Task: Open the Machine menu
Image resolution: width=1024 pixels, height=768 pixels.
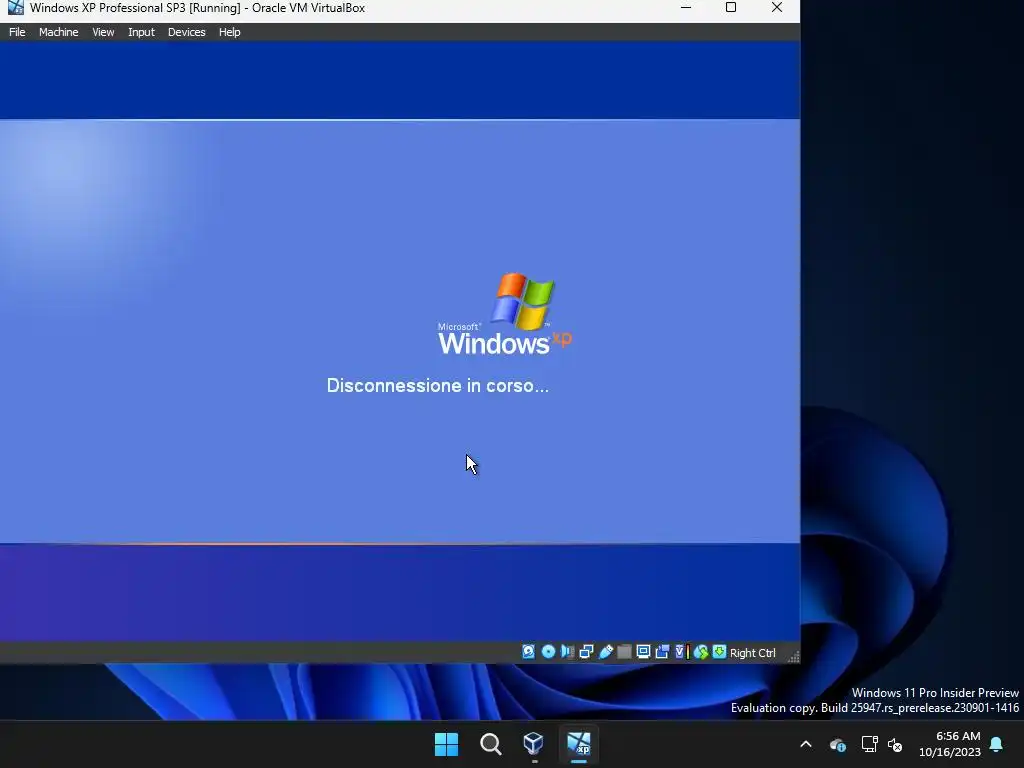Action: (x=58, y=32)
